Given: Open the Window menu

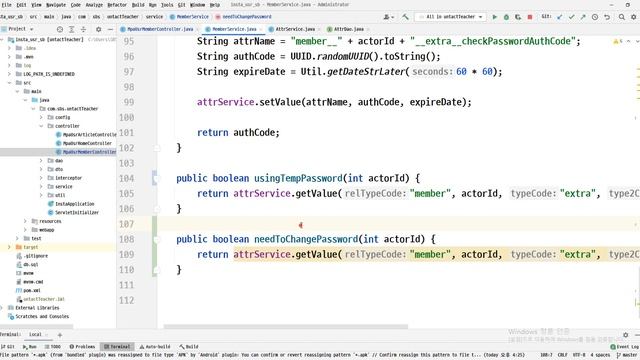Looking at the screenshot, I should point(198,5).
